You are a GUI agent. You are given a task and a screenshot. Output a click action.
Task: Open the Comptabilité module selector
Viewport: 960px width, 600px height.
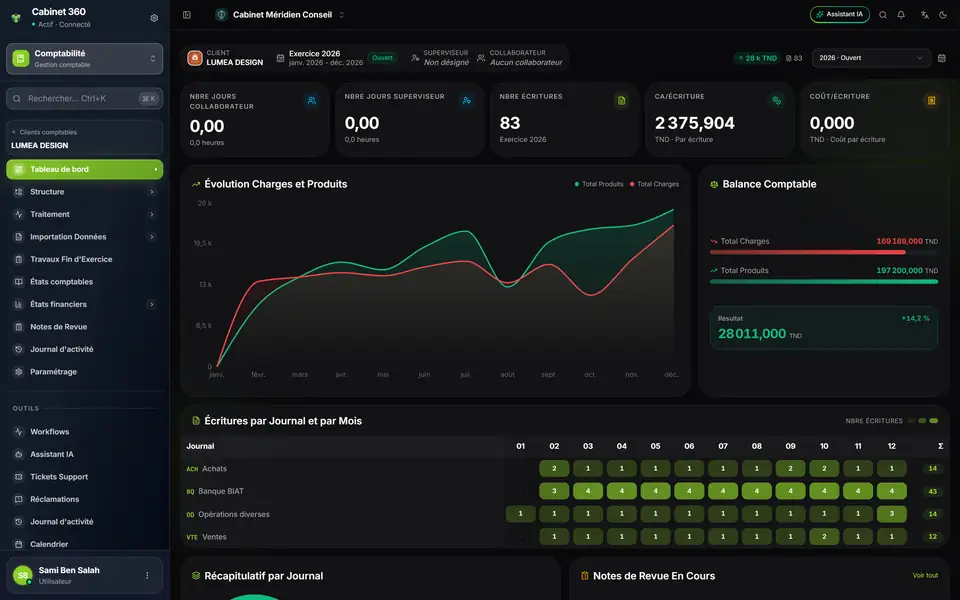pyautogui.click(x=84, y=59)
